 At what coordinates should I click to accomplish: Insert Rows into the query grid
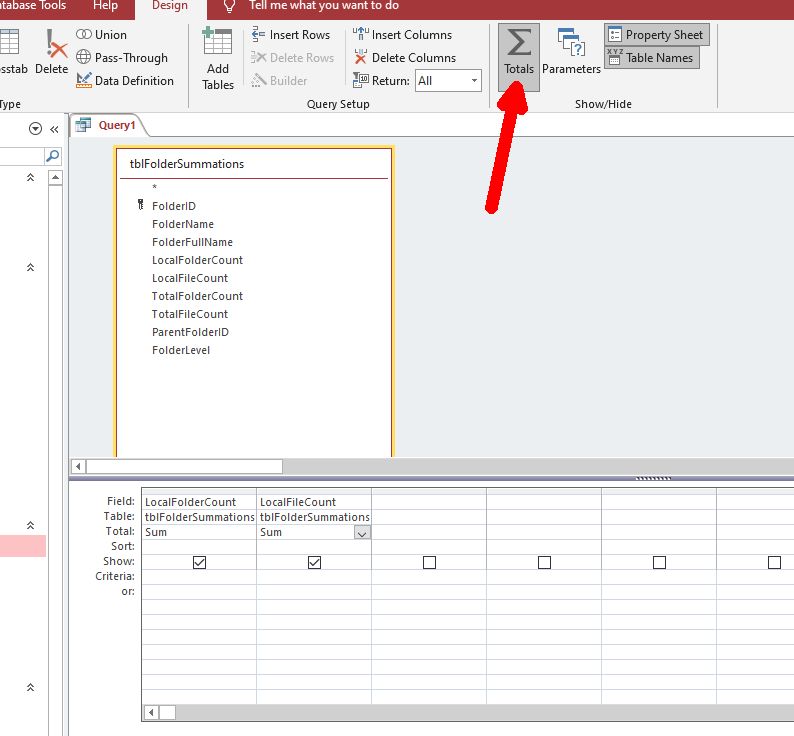click(291, 34)
